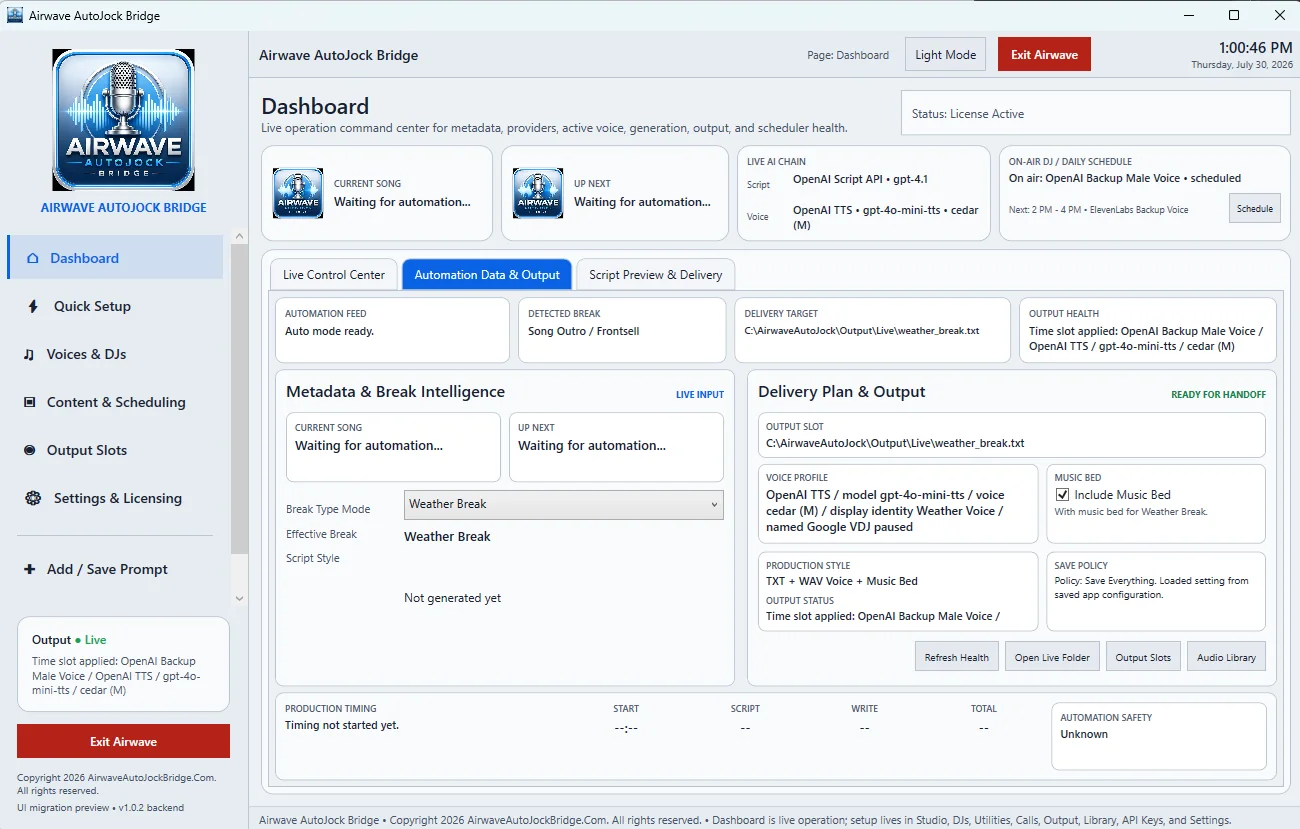The height and width of the screenshot is (829, 1300).
Task: Click "TXT + WAV Voice + Music Bed" production style
Action: [x=842, y=581]
